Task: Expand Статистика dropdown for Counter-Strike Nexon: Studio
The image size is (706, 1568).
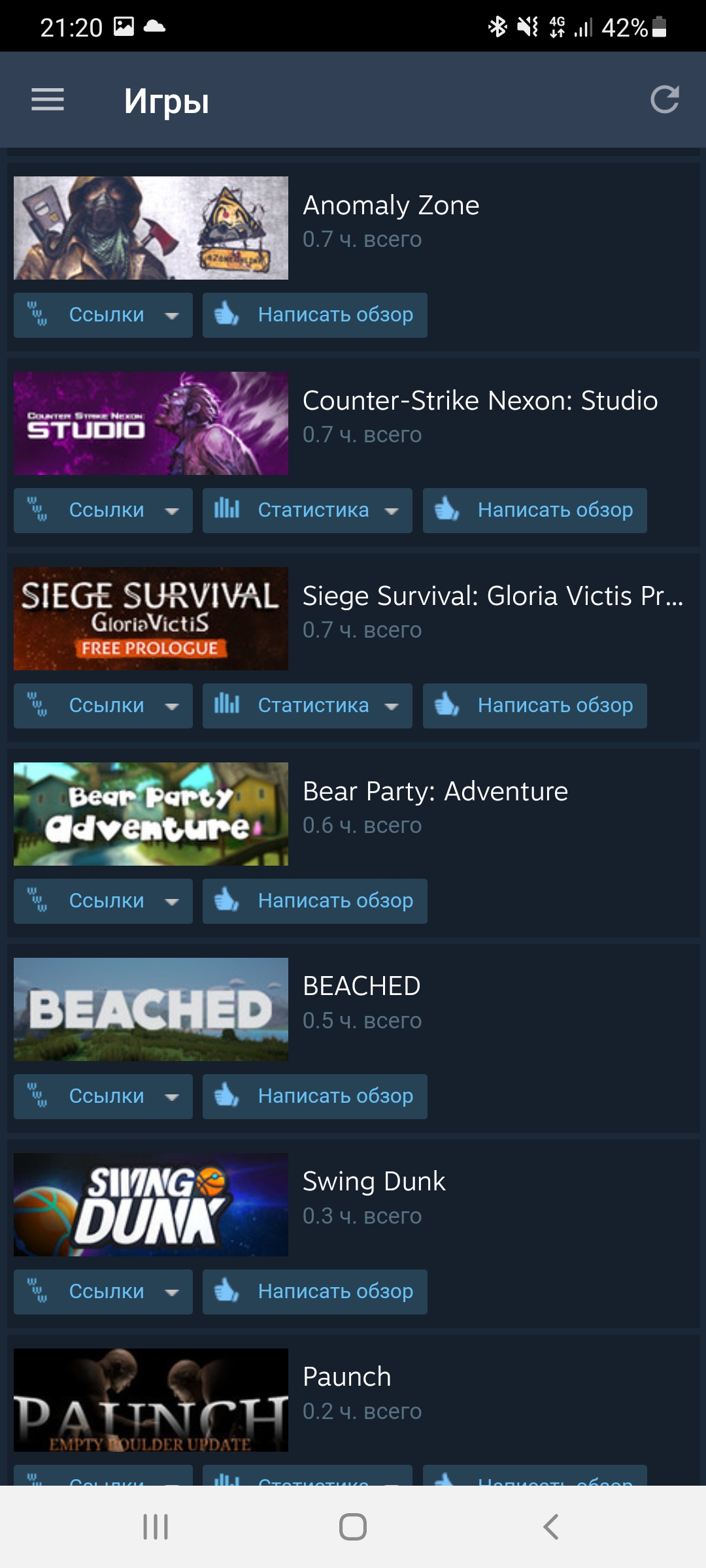Action: click(307, 510)
